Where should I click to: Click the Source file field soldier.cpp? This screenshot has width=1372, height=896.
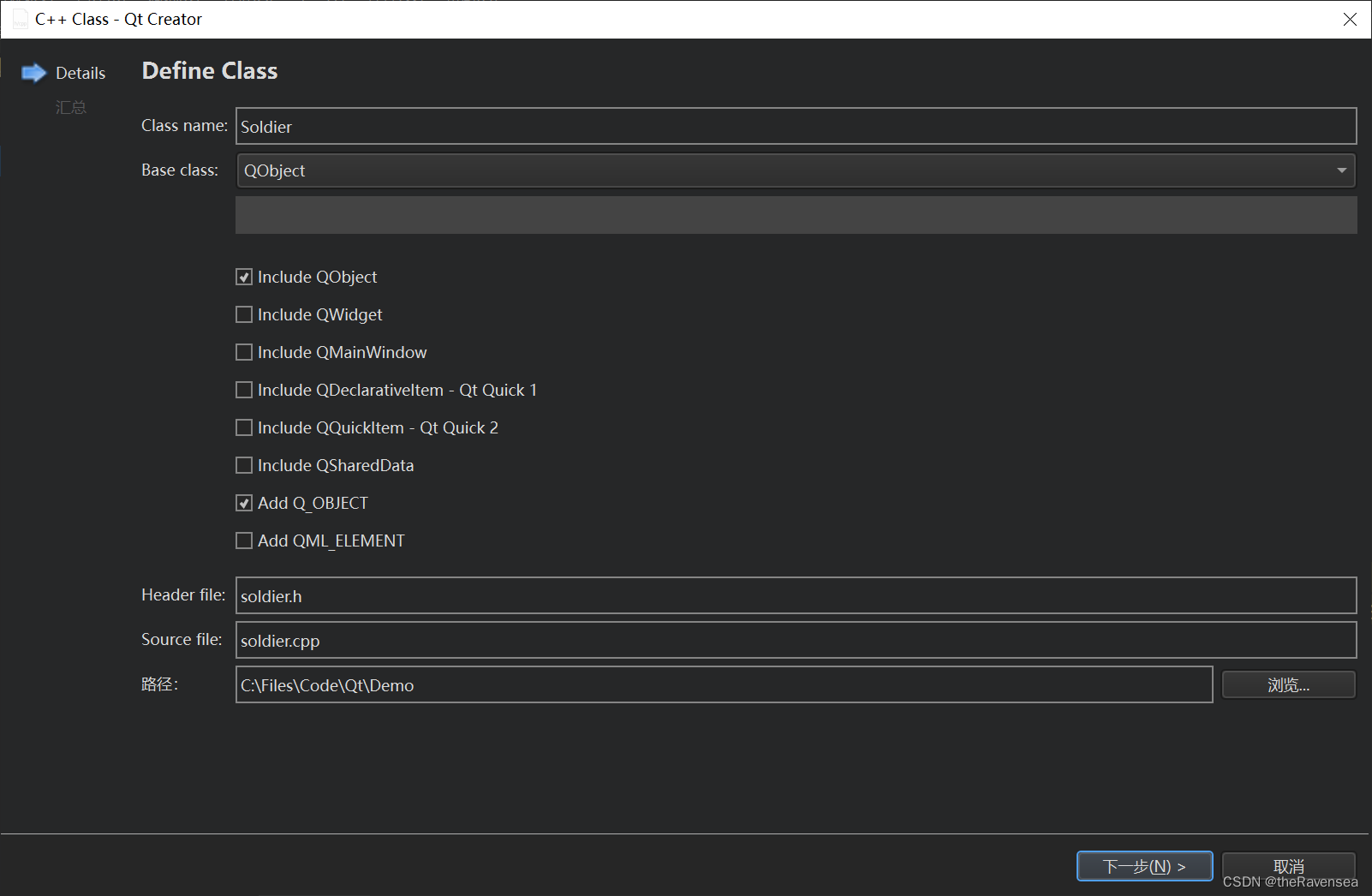click(x=796, y=640)
